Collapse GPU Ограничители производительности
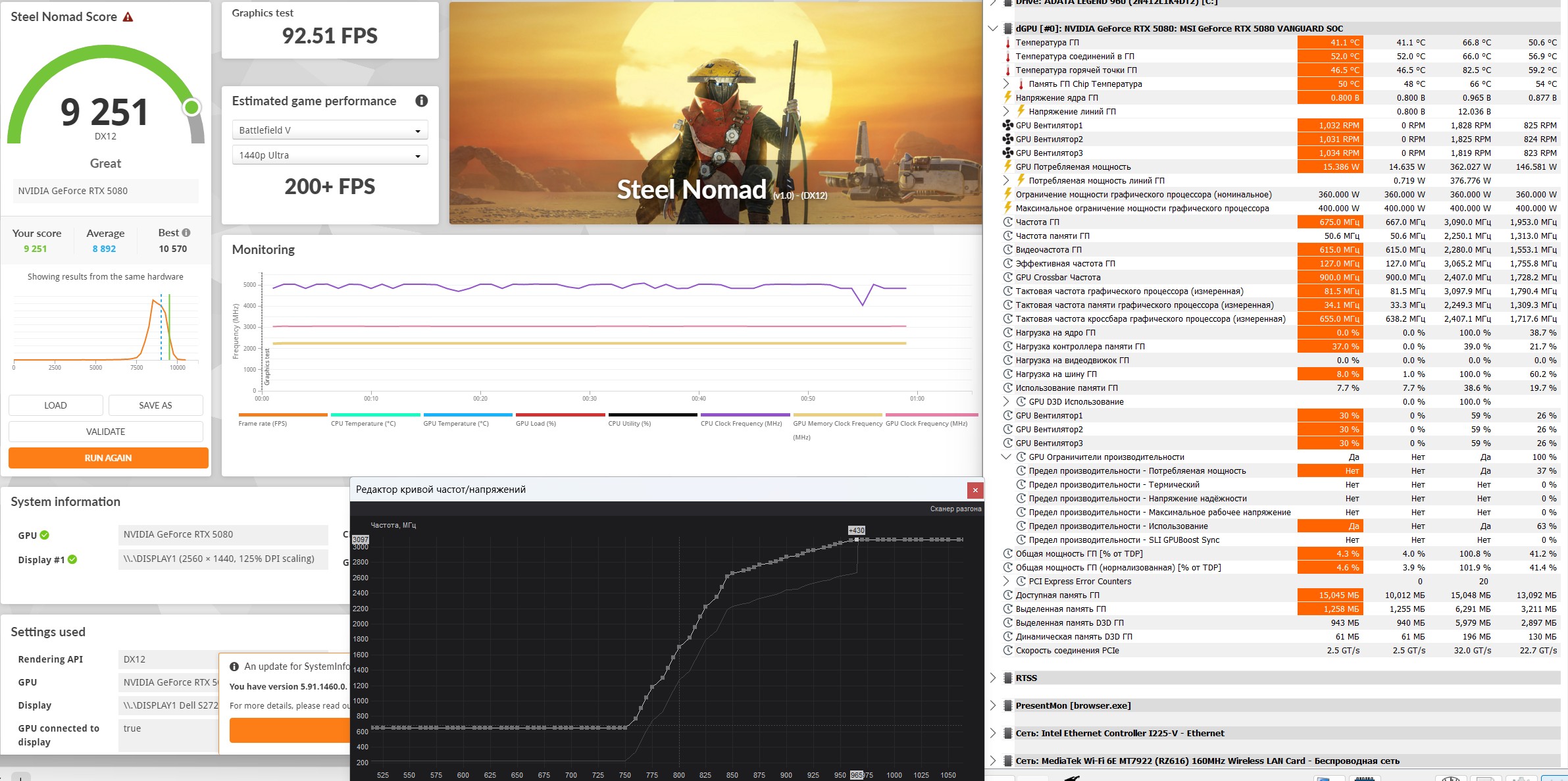 pyautogui.click(x=1006, y=457)
